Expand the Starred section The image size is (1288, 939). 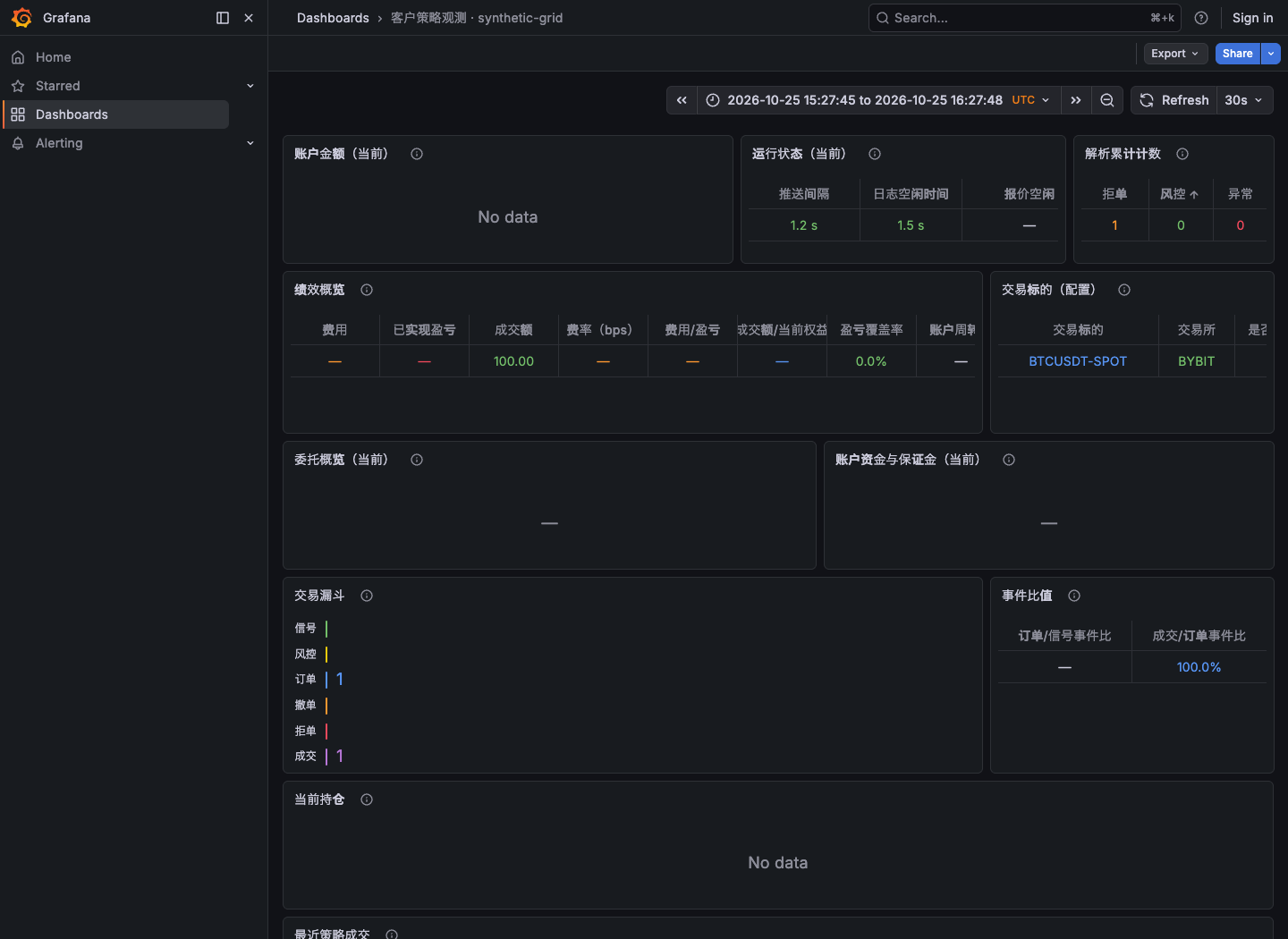250,86
